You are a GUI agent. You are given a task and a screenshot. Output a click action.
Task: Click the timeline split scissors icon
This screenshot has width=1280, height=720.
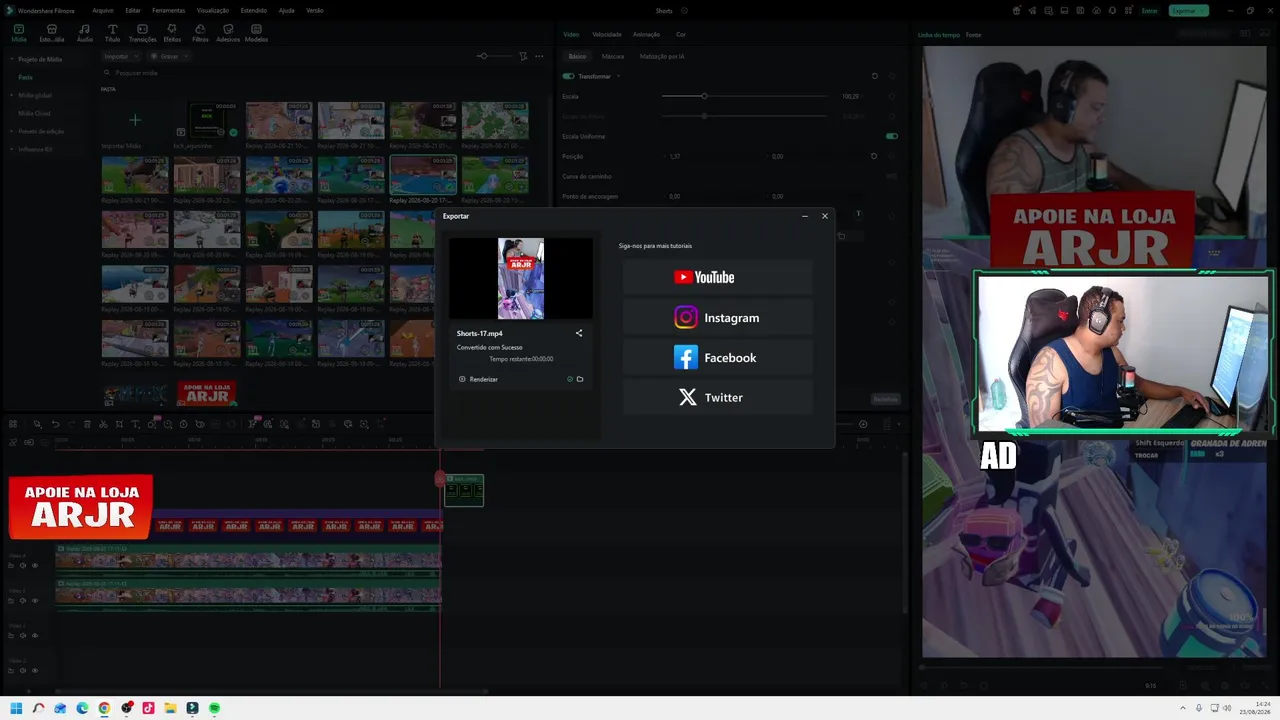[103, 424]
